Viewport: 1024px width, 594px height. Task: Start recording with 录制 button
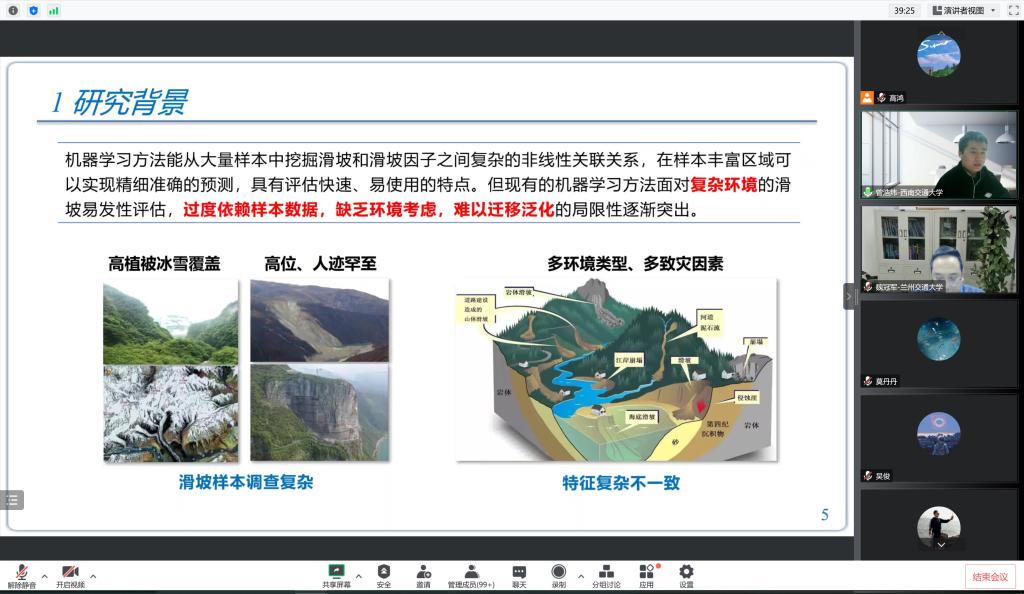[558, 575]
